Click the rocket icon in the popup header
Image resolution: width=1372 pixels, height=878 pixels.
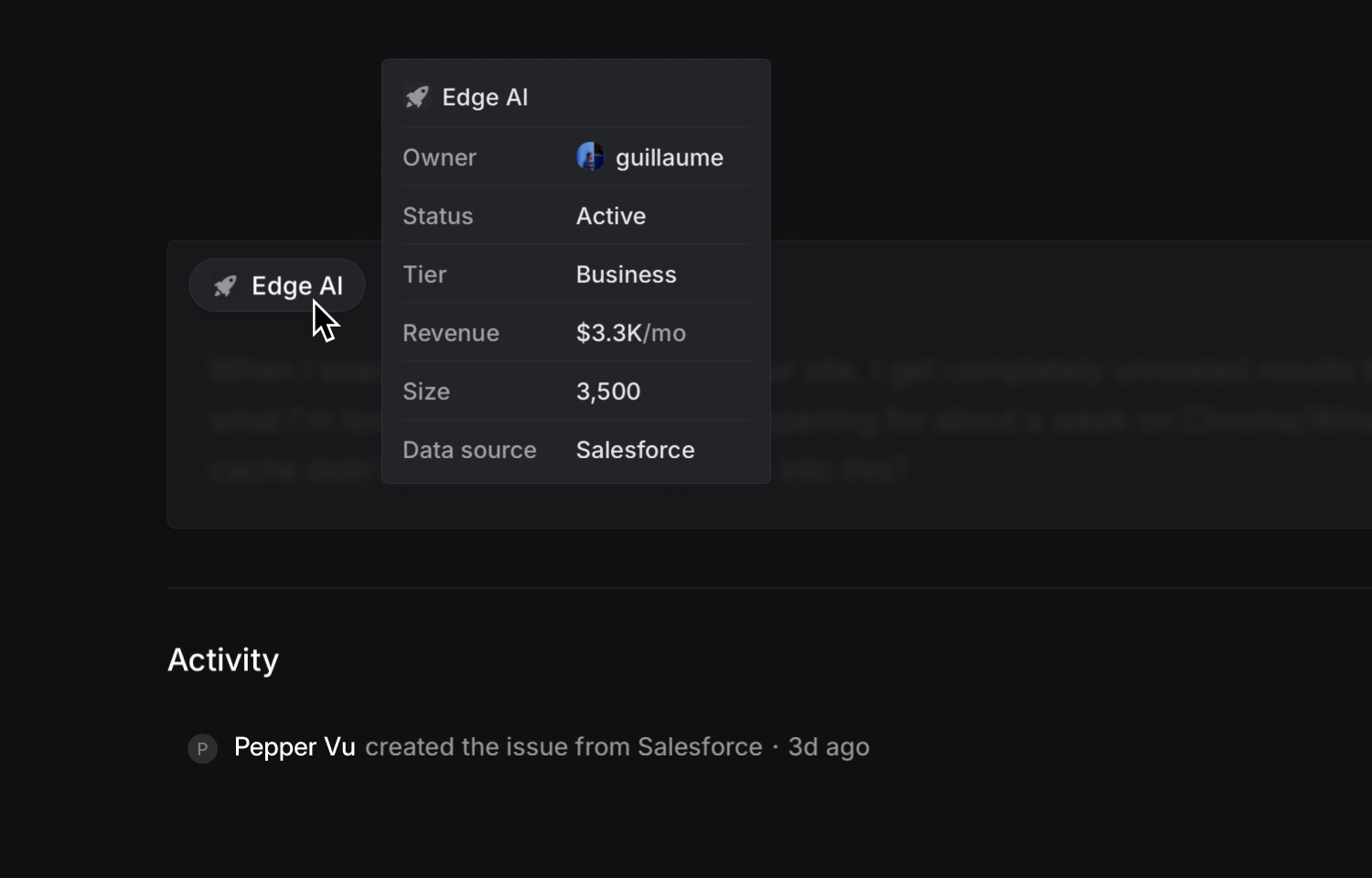417,96
